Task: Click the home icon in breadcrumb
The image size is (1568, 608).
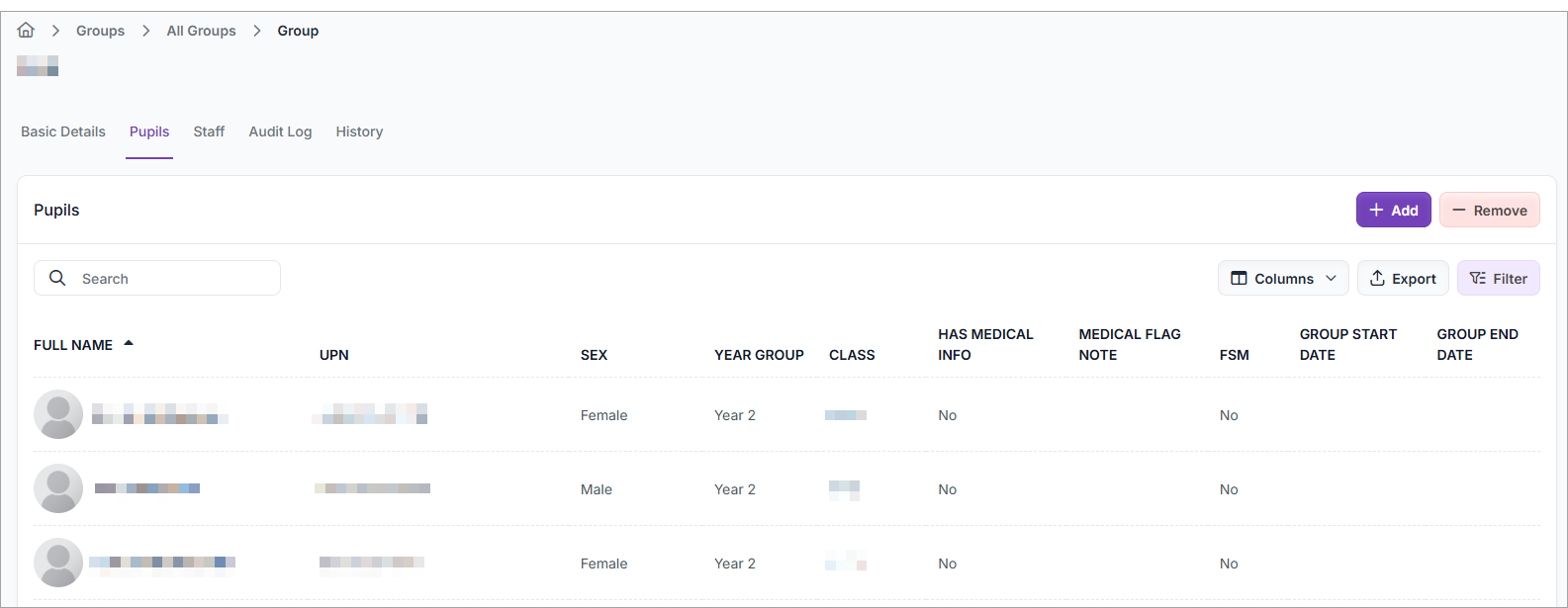Action: click(x=26, y=31)
